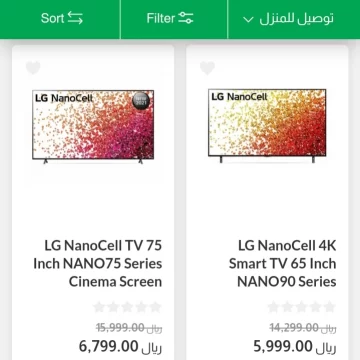Image resolution: width=360 pixels, height=360 pixels.
Task: Favorite the NANO75 75 Inch TV
Action: coord(33,68)
